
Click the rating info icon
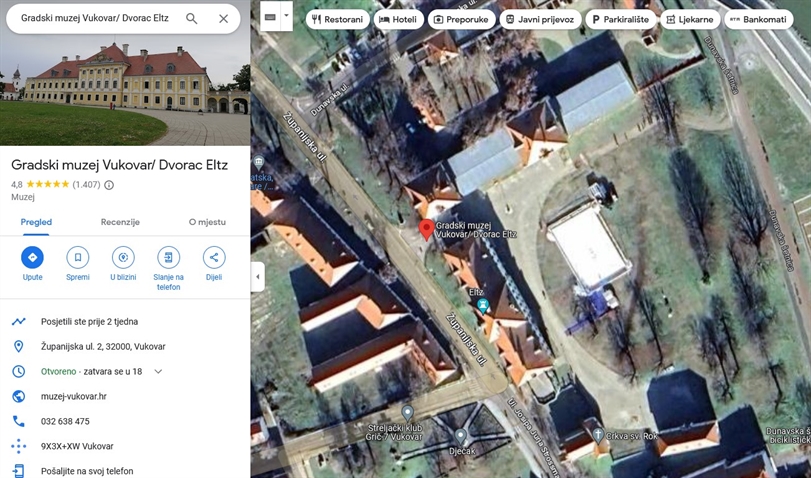pyautogui.click(x=109, y=185)
